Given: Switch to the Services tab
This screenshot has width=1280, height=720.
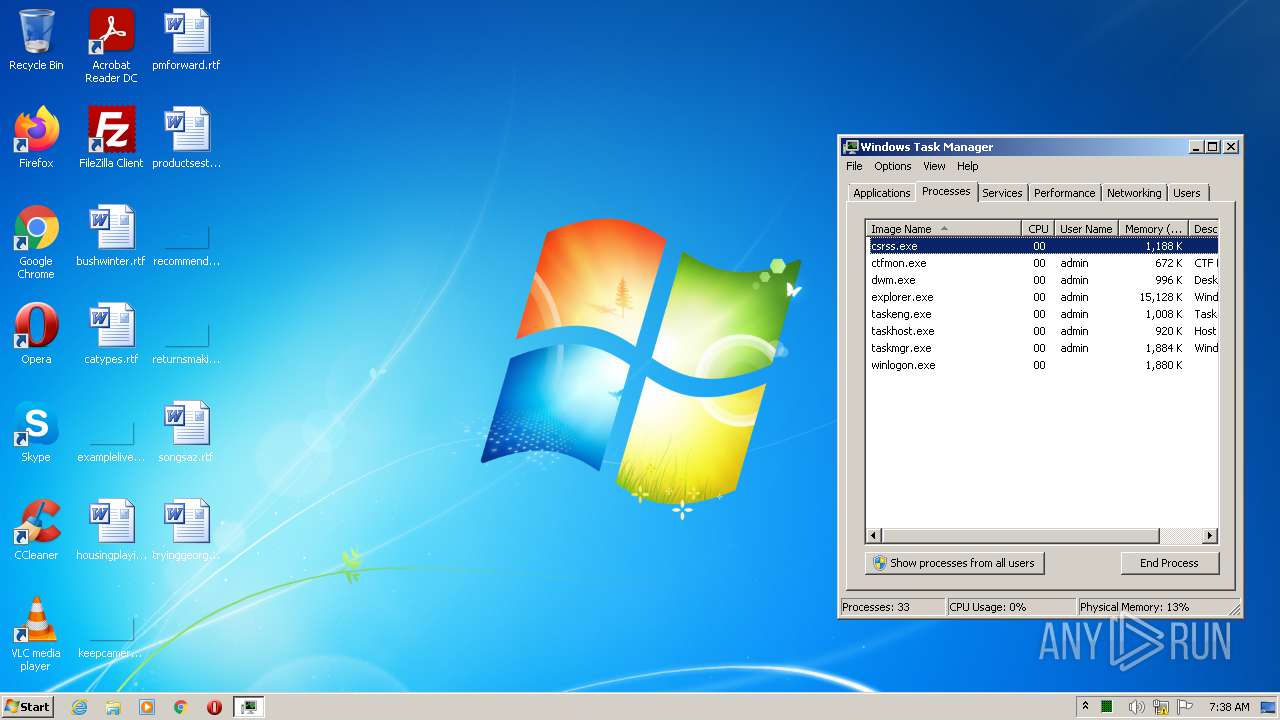Looking at the screenshot, I should point(1002,193).
